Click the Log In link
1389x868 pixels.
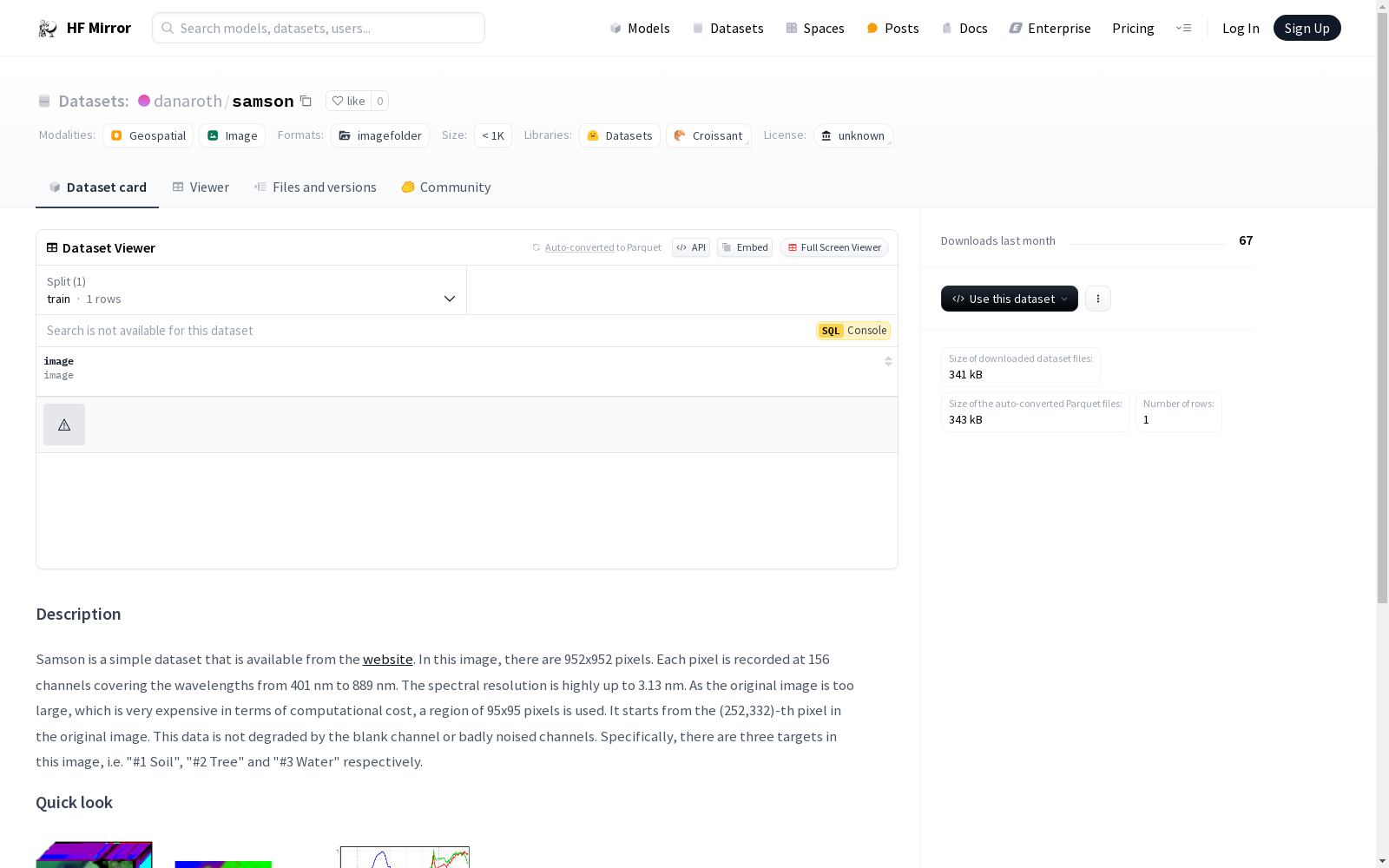click(x=1241, y=28)
